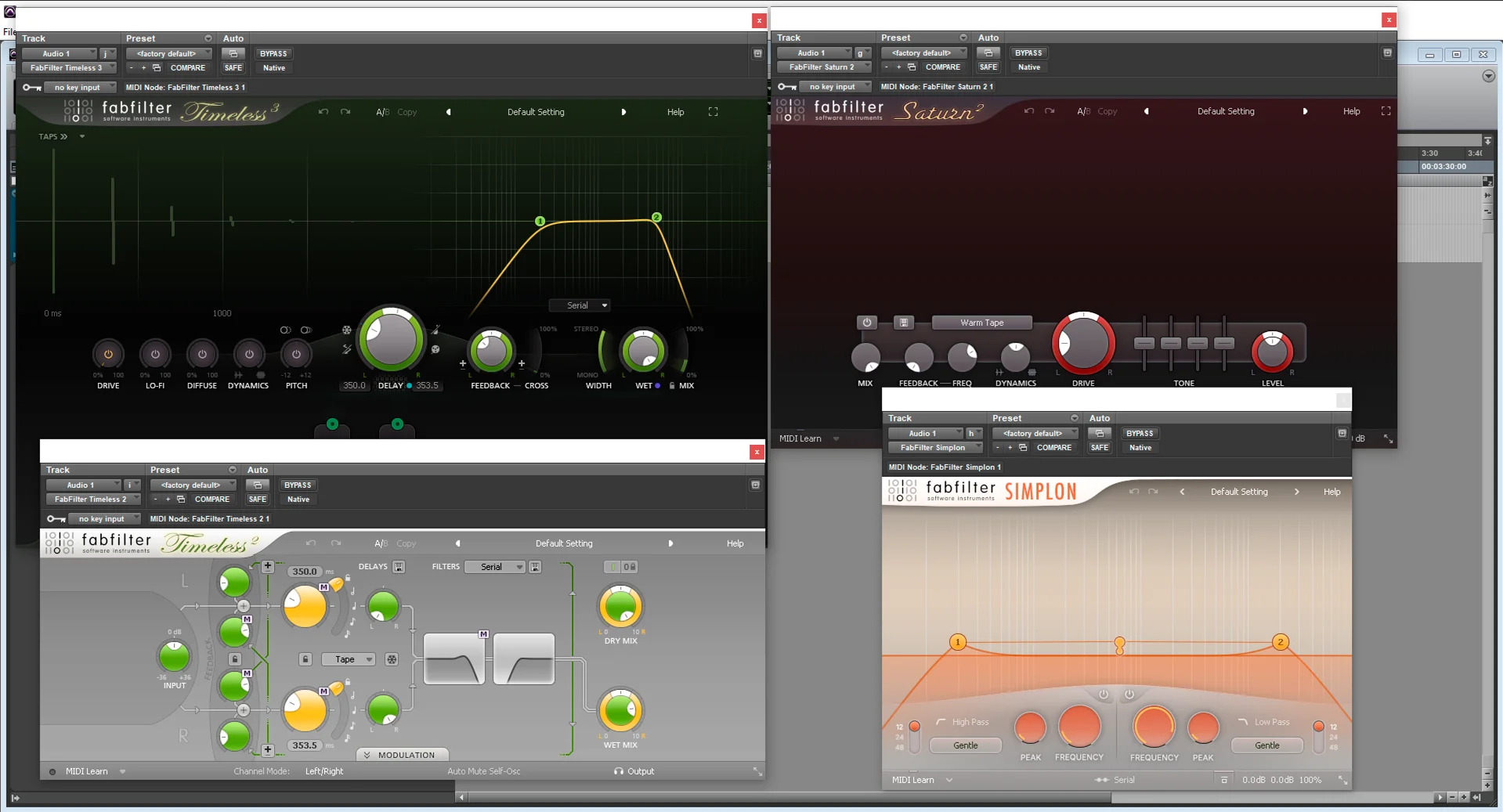This screenshot has width=1503, height=812.
Task: Click the 350.0 delay time field in Timeless 2
Action: pyautogui.click(x=305, y=572)
